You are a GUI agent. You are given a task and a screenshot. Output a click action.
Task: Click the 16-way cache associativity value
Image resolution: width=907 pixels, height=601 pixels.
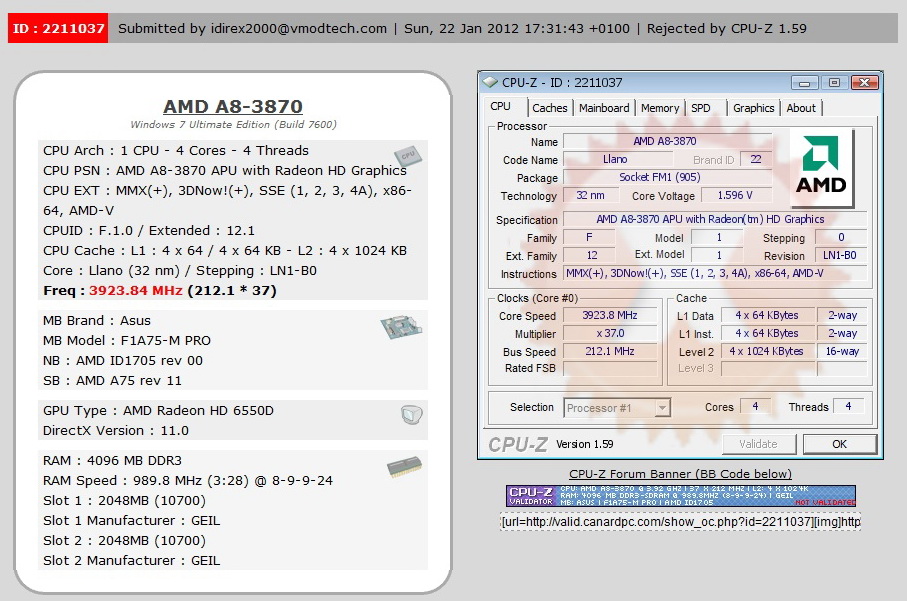842,351
